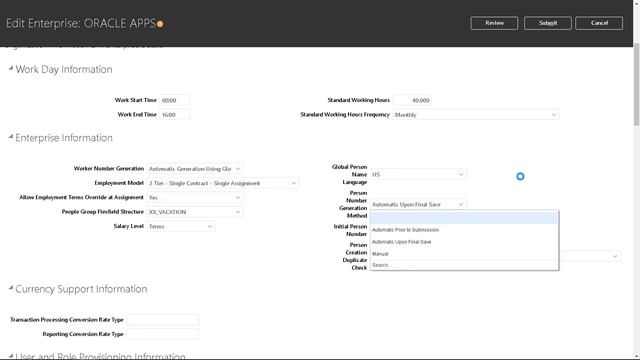Screen dimensions: 640x360
Task: Edit the Work Start Time field
Action: pos(174,100)
